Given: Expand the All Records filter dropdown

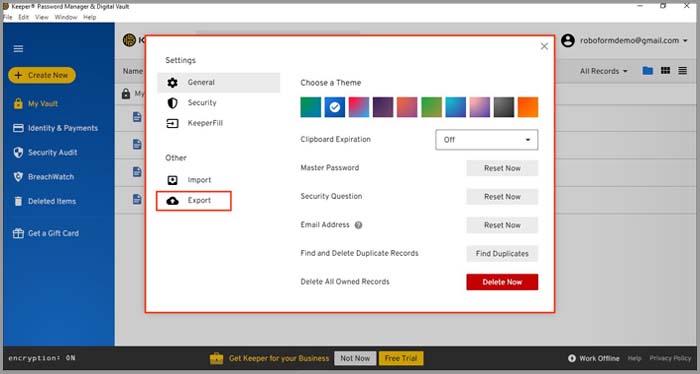Looking at the screenshot, I should [x=604, y=71].
